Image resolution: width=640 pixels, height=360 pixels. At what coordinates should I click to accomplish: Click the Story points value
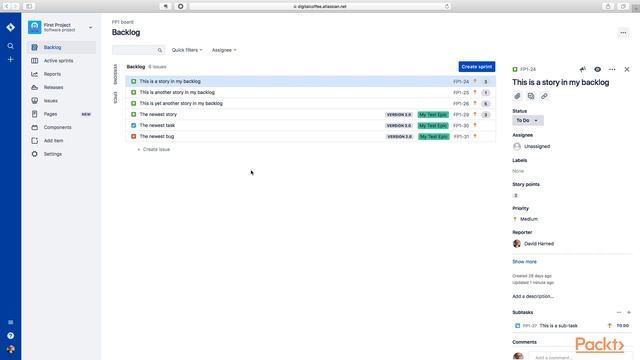point(516,196)
